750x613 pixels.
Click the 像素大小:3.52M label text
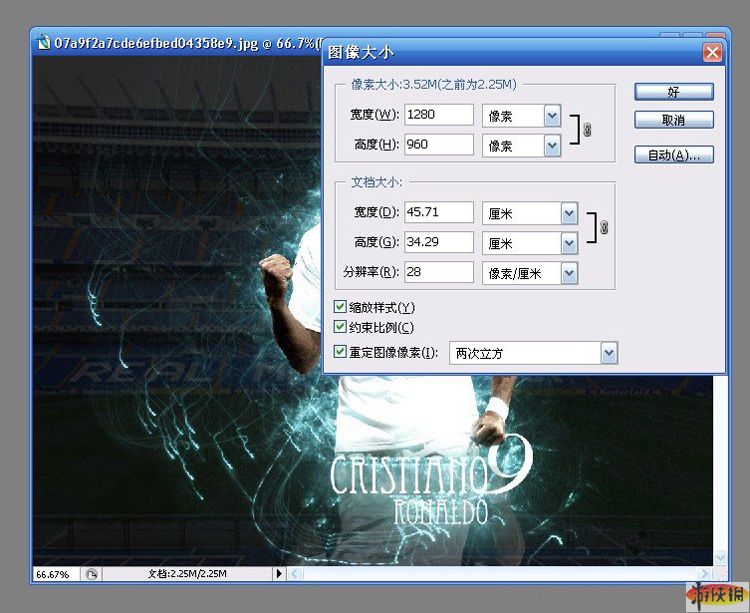[x=433, y=85]
